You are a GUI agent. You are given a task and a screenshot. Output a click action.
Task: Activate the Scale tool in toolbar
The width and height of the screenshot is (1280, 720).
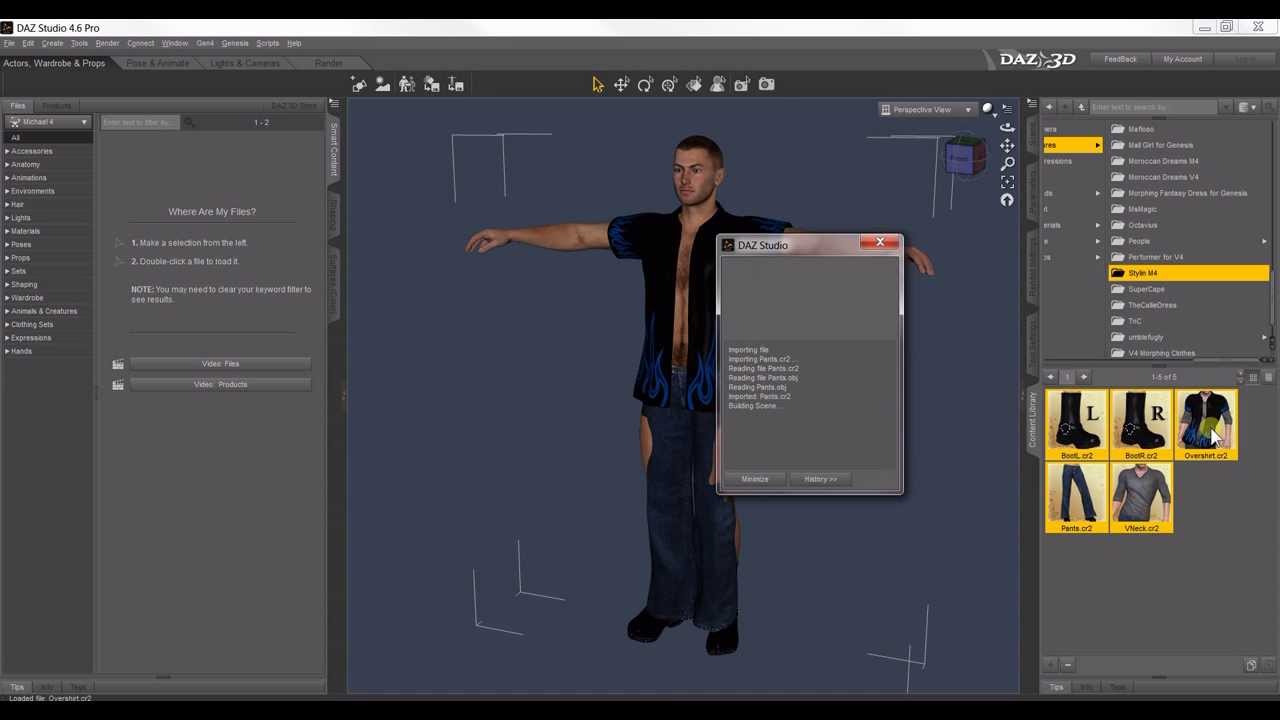(x=669, y=85)
